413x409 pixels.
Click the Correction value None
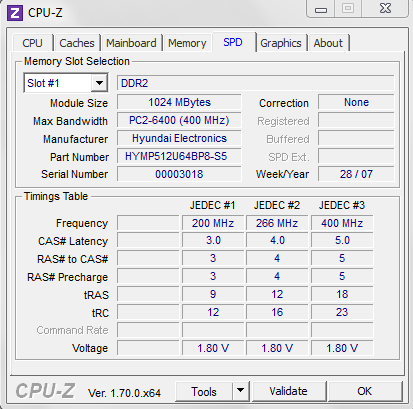[x=356, y=102]
